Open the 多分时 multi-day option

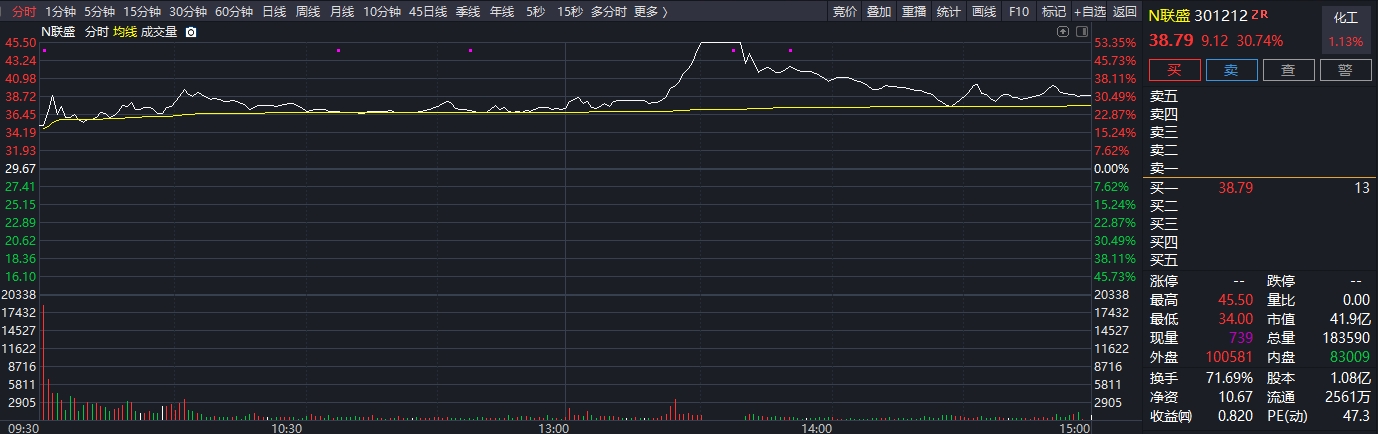tap(608, 12)
